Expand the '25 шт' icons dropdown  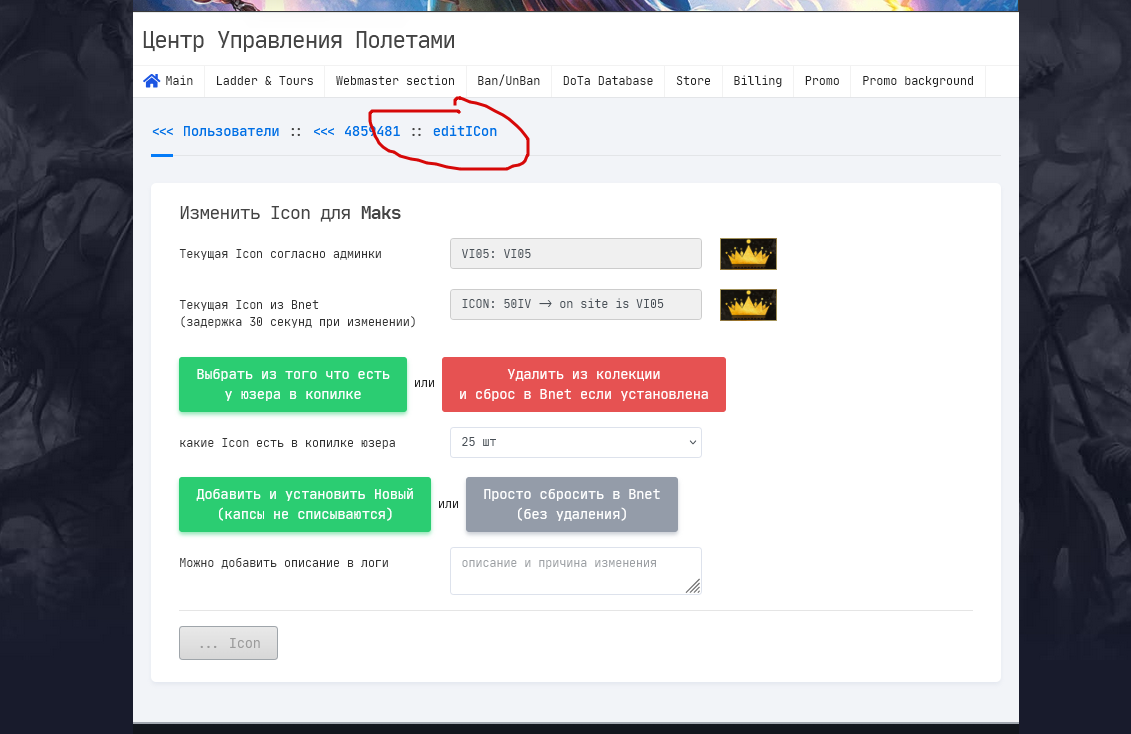(576, 442)
